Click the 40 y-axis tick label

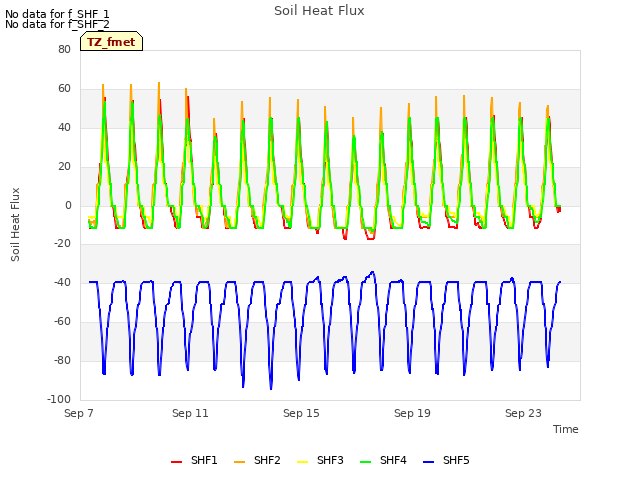(x=64, y=127)
